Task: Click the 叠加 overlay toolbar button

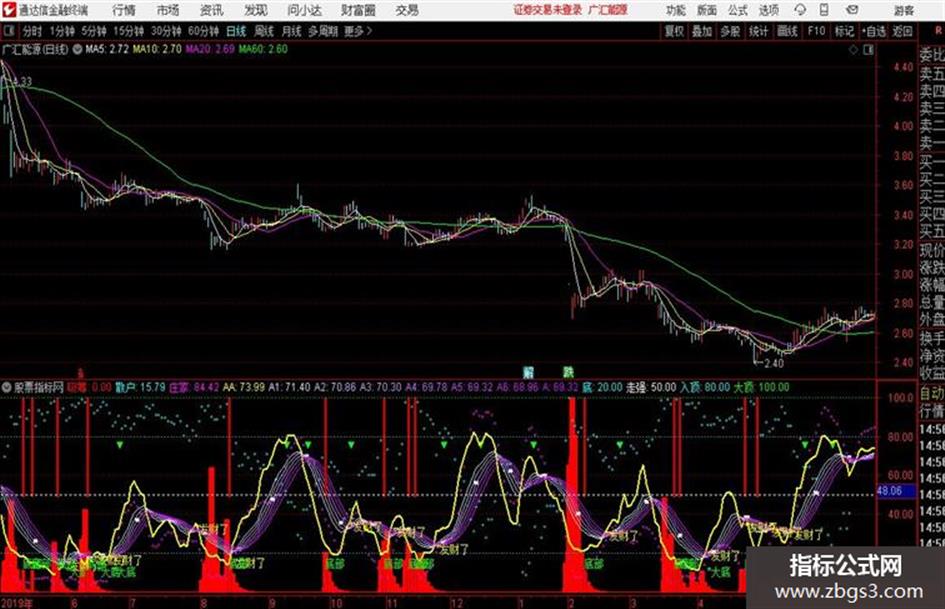Action: pos(702,31)
